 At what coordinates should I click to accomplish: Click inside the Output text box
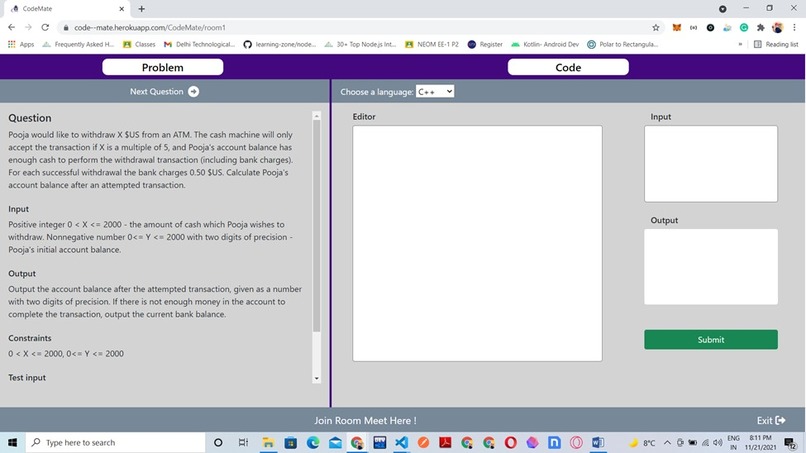pos(711,266)
